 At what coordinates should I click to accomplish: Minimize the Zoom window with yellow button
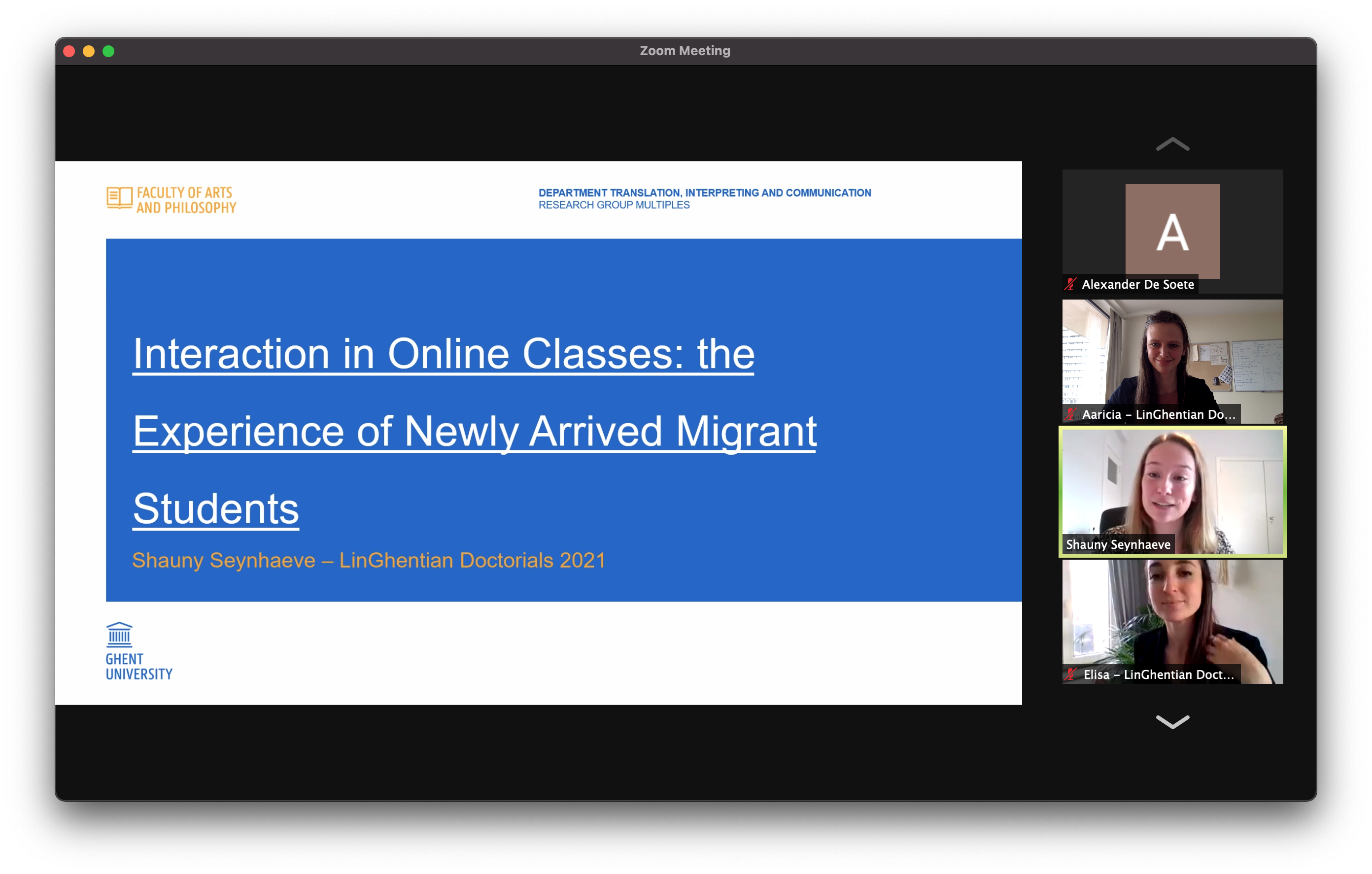point(89,51)
